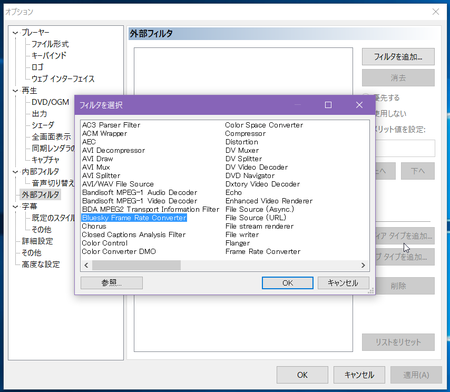Viewport: 450px width, 392px height.
Task: Click the horizontal scrollbar left arrow
Action: [86, 265]
